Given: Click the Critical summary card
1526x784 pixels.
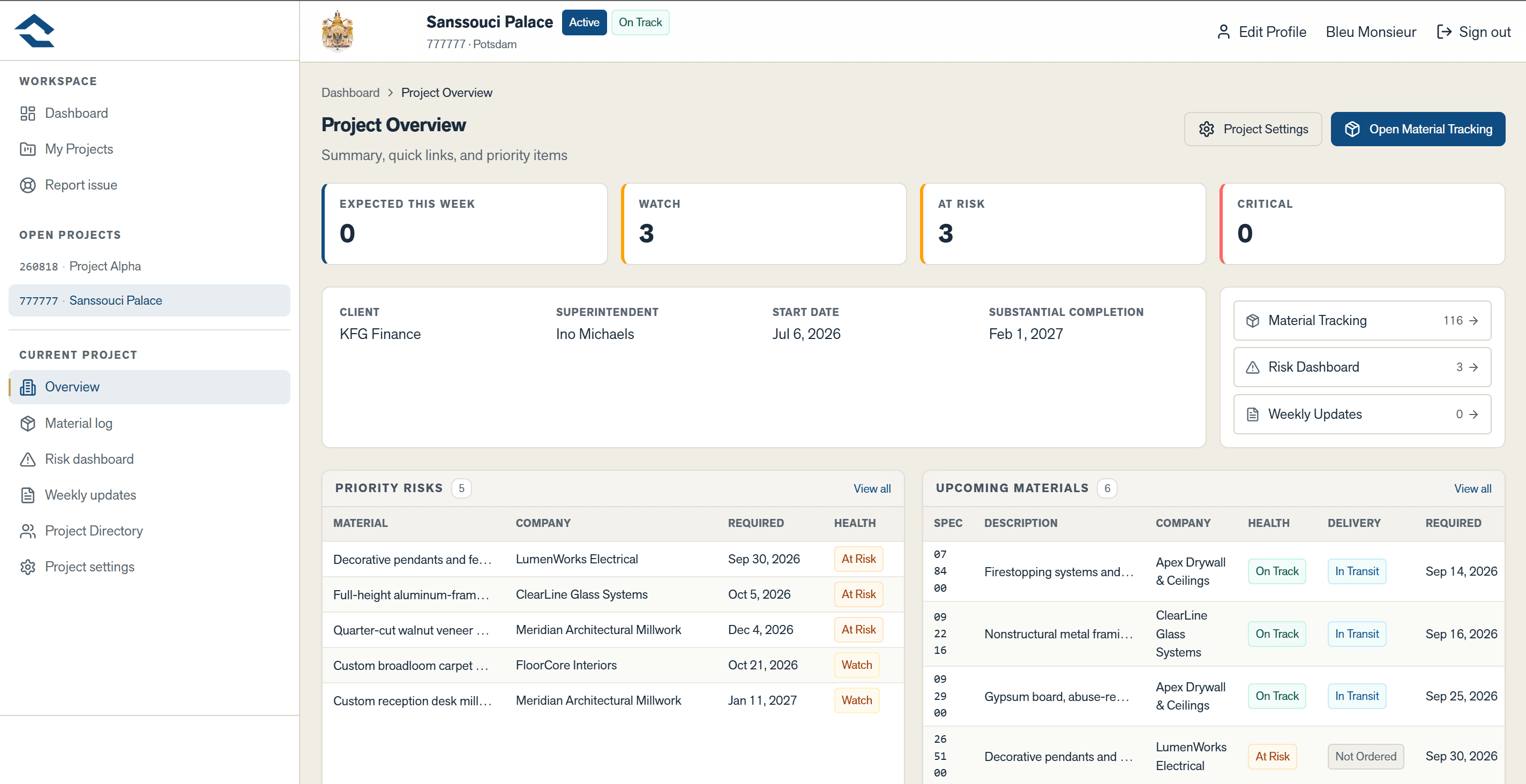Looking at the screenshot, I should tap(1362, 224).
